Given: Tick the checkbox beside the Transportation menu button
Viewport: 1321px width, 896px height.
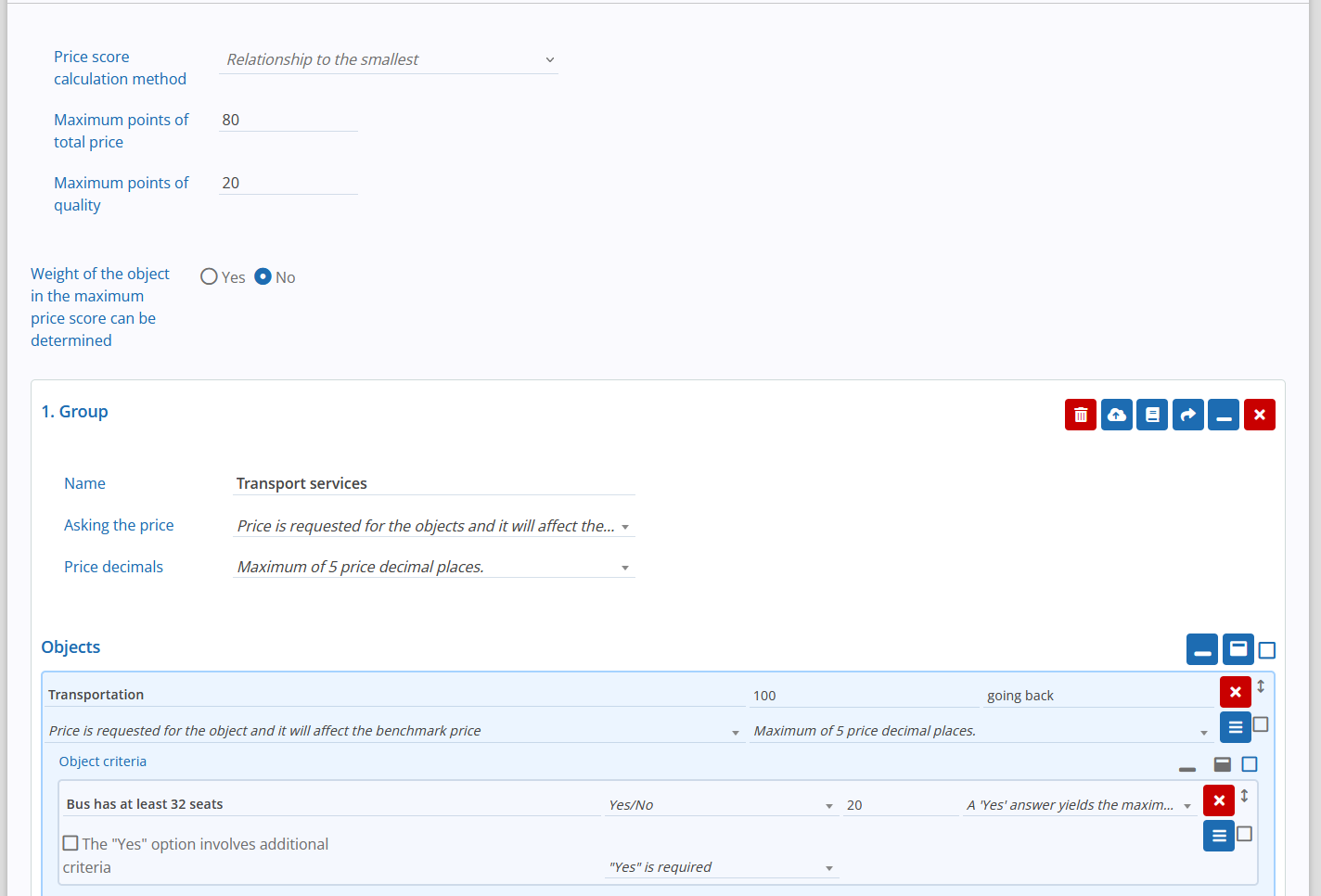Looking at the screenshot, I should pos(1261,724).
